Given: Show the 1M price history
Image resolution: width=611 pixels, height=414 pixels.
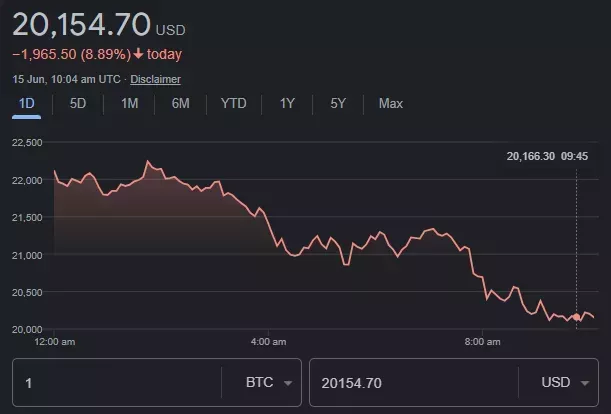Looking at the screenshot, I should pos(129,103).
